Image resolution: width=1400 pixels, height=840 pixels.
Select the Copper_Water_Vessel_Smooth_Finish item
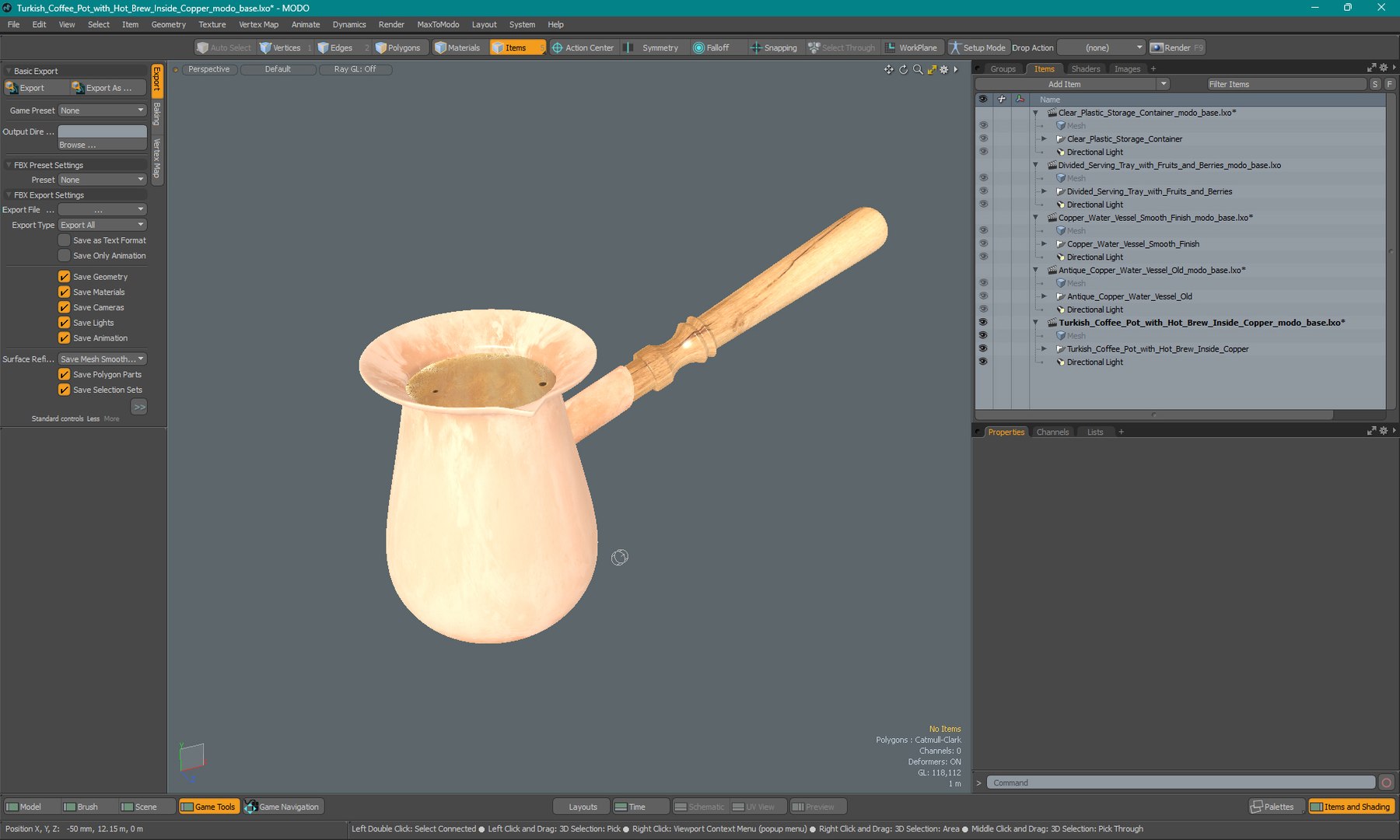[x=1132, y=243]
